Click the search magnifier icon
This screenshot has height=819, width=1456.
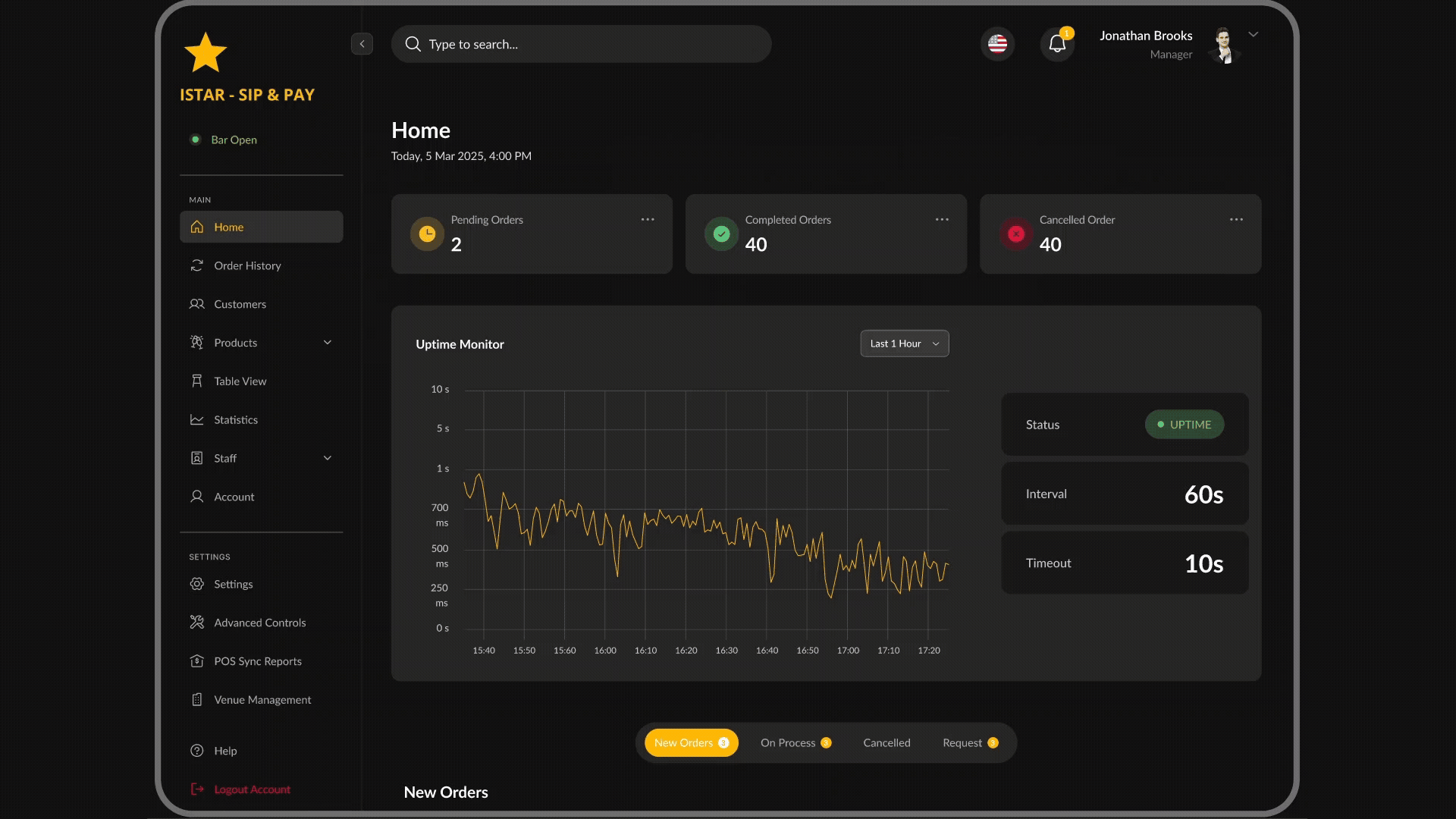click(x=413, y=44)
